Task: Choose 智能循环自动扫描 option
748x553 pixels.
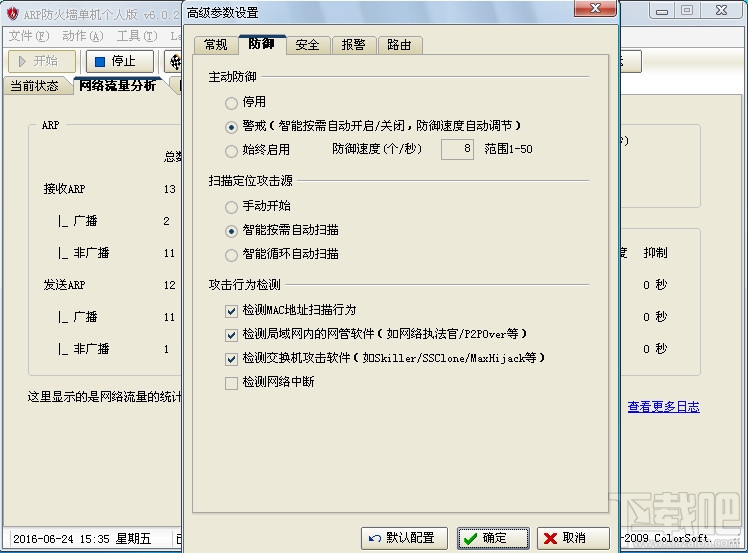Action: click(x=231, y=255)
